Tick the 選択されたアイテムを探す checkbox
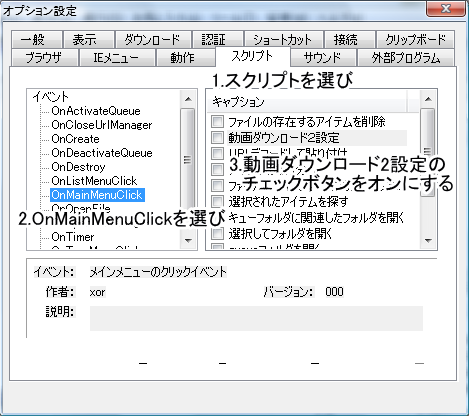This screenshot has width=469, height=416. [217, 201]
